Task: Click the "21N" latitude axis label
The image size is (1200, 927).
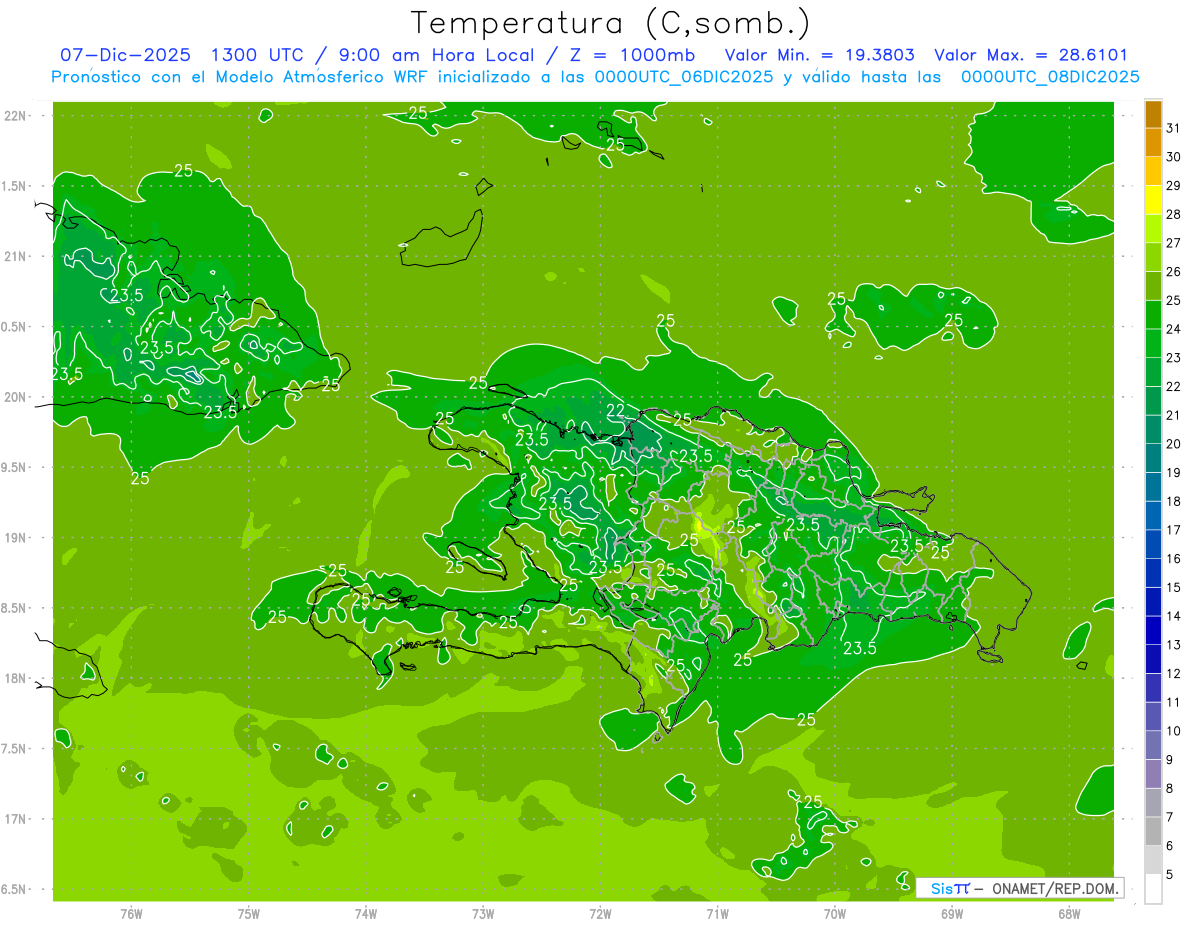Action: click(15, 256)
